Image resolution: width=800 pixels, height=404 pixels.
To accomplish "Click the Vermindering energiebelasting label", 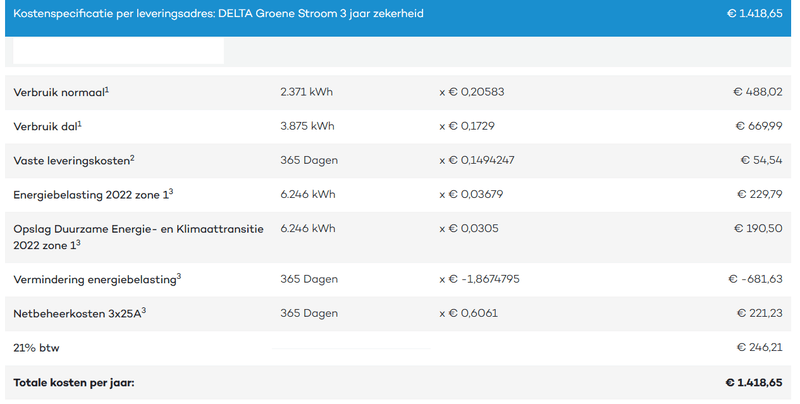I will pyautogui.click(x=93, y=279).
